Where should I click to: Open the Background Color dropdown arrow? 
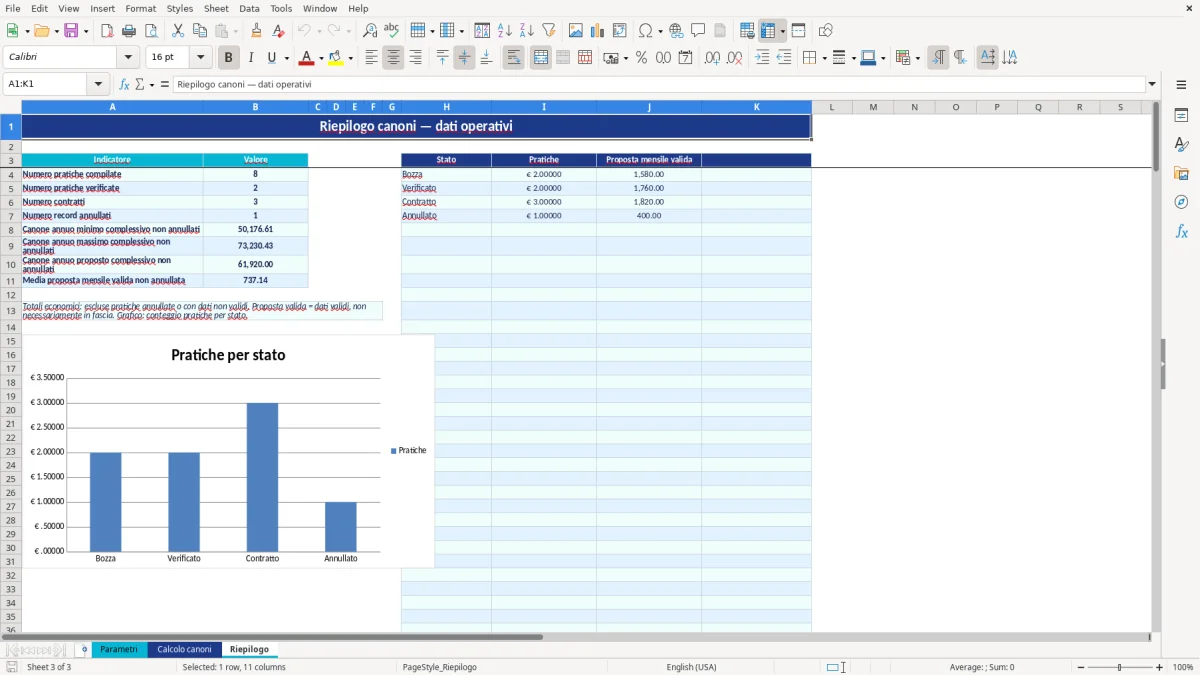[x=351, y=58]
